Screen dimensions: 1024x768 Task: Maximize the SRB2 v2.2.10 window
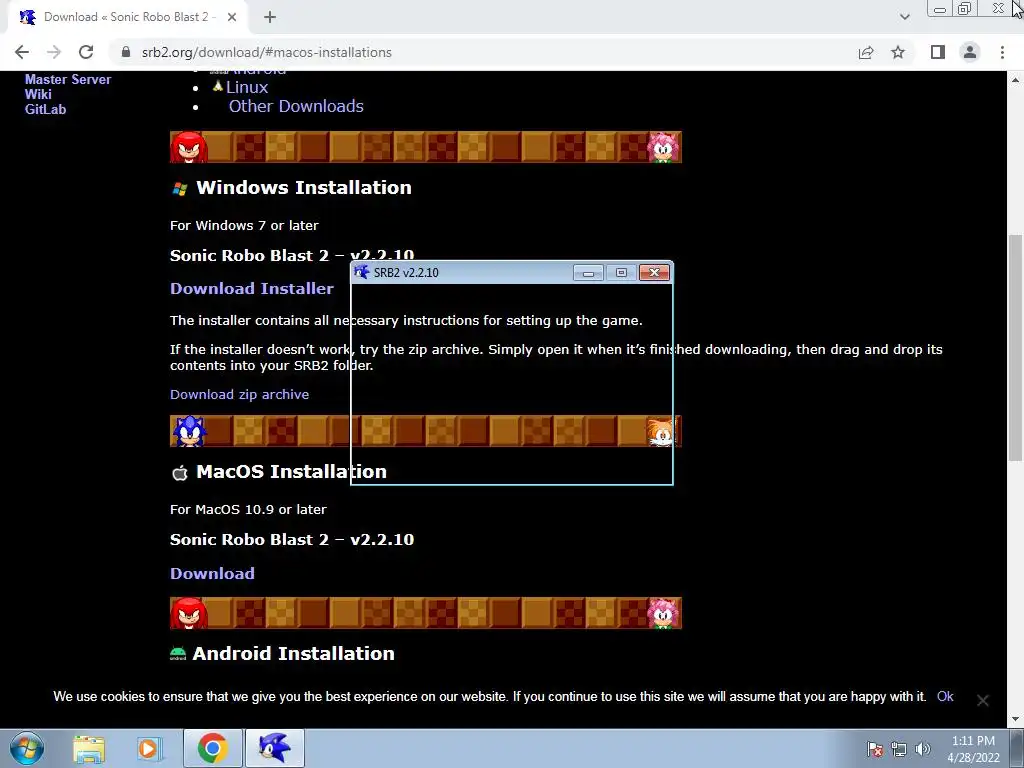pyautogui.click(x=621, y=272)
